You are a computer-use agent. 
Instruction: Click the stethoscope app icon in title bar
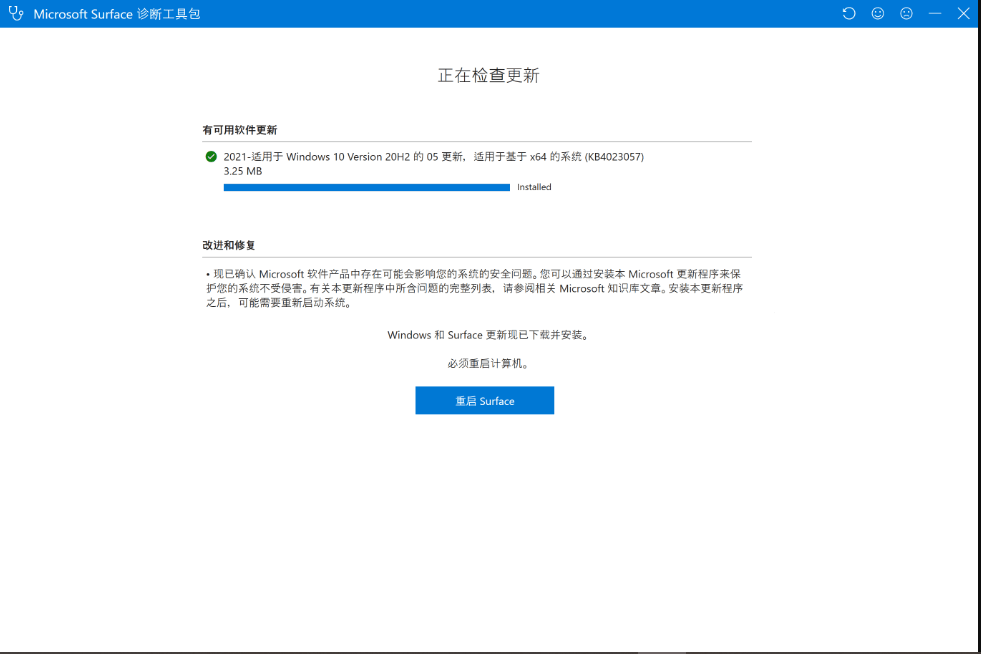(16, 13)
